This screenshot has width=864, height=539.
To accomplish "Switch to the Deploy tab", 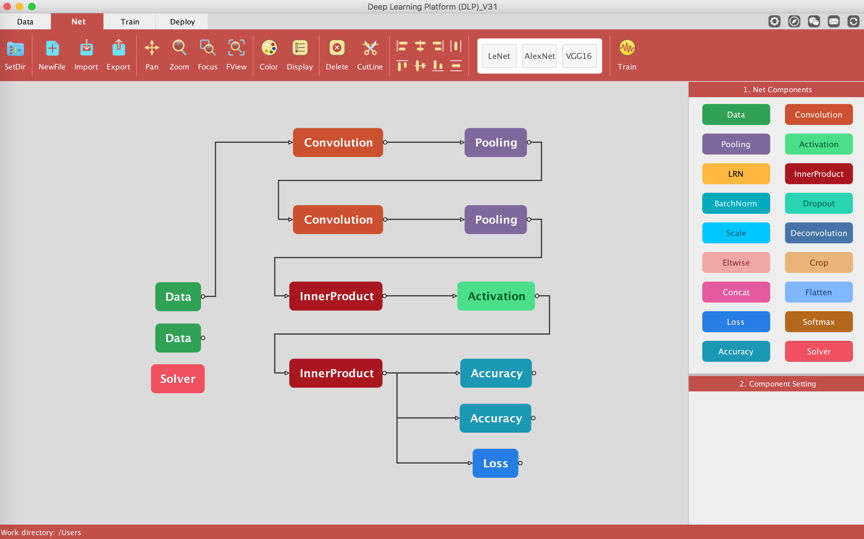I will [182, 21].
